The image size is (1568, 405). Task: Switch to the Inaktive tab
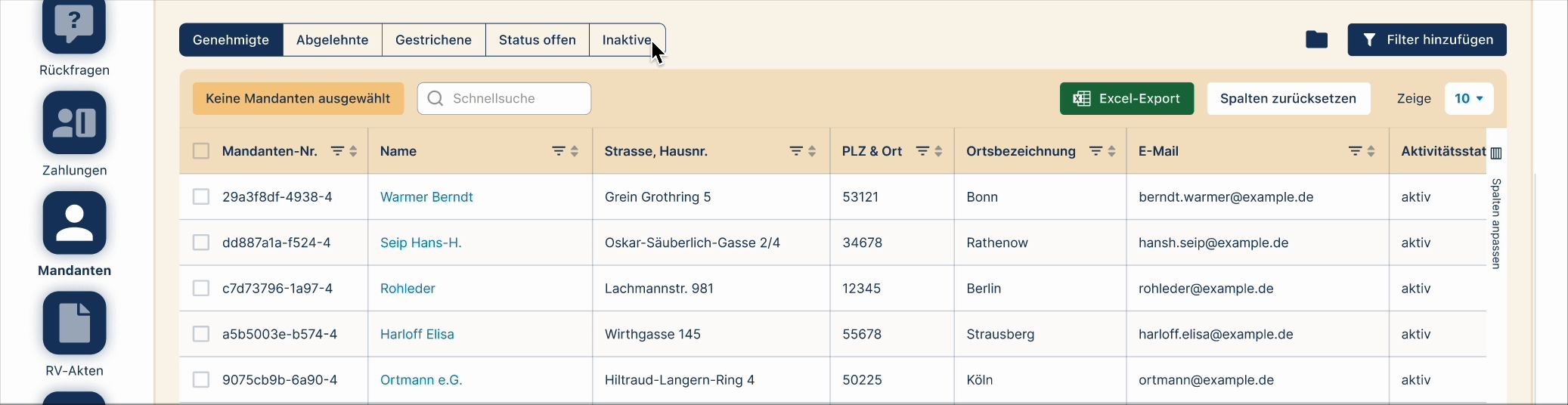click(626, 40)
